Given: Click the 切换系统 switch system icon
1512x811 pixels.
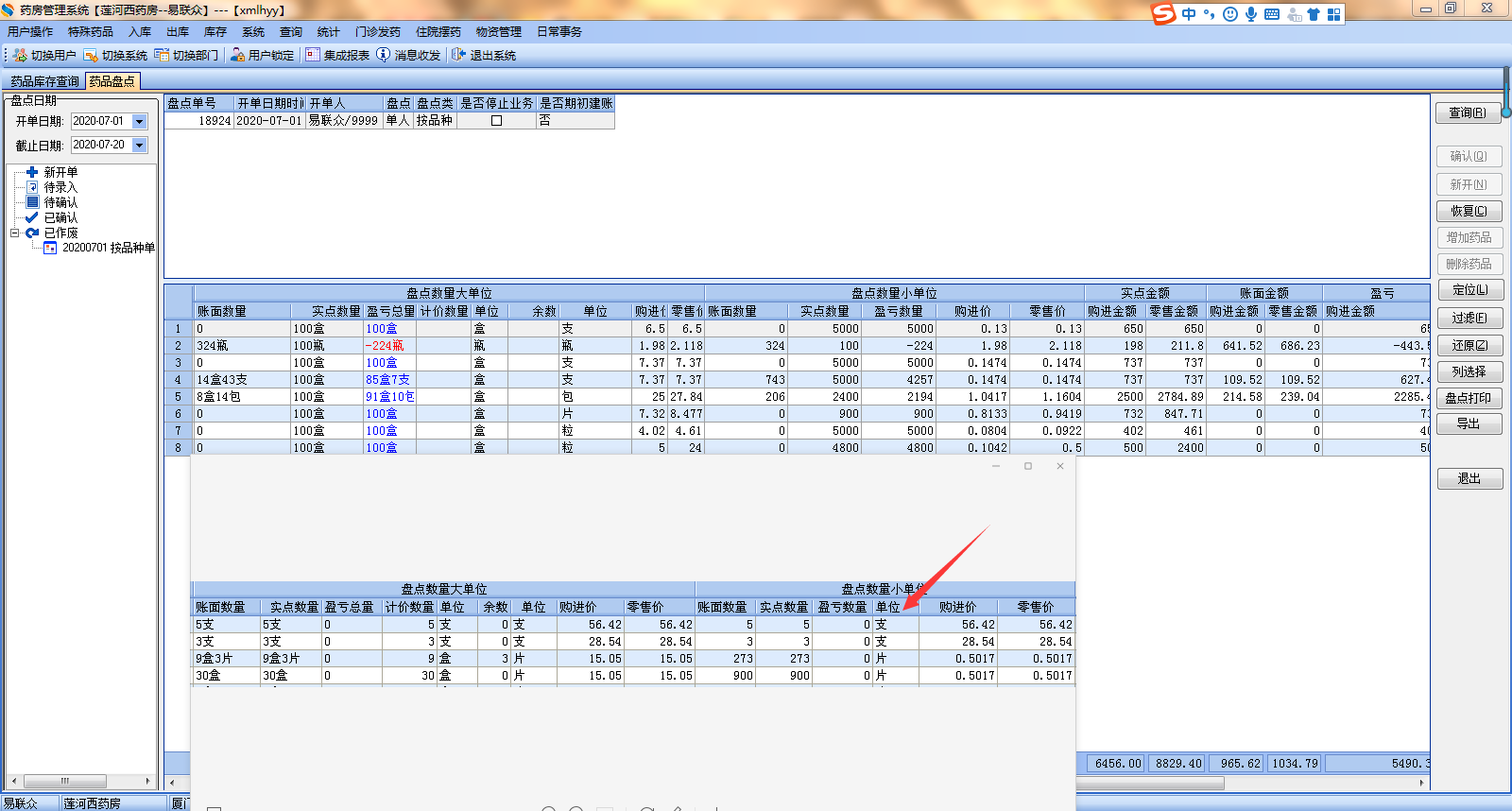Looking at the screenshot, I should [91, 55].
